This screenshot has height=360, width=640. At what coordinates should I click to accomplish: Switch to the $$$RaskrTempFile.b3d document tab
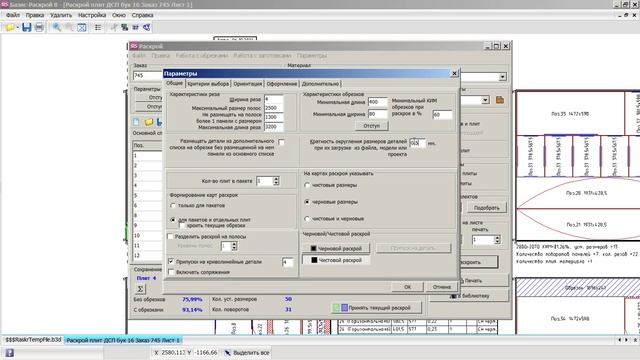(33, 340)
